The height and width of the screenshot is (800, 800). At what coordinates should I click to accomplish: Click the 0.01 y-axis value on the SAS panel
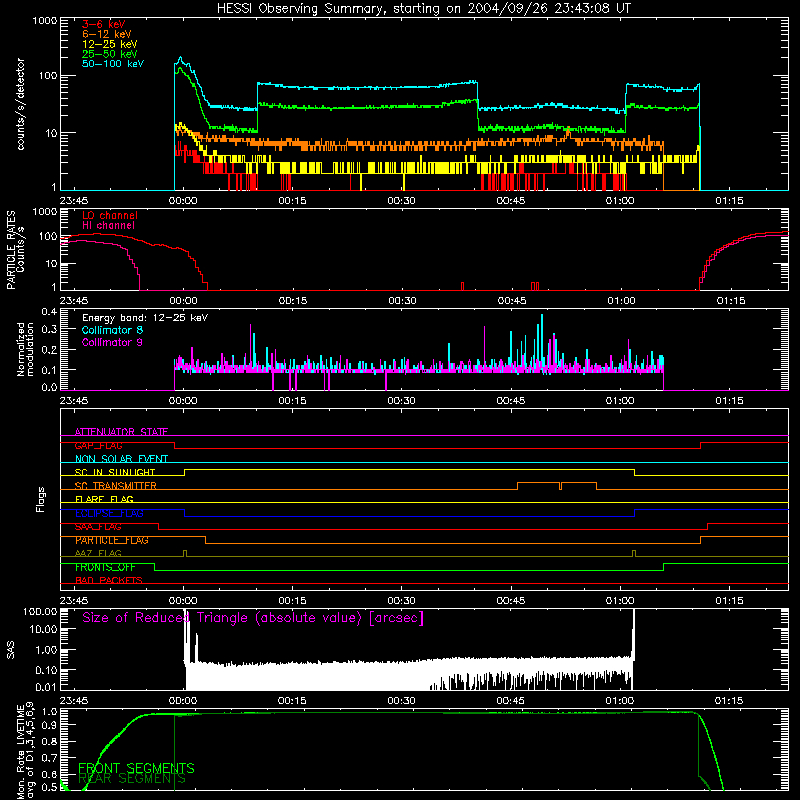pyautogui.click(x=46, y=688)
